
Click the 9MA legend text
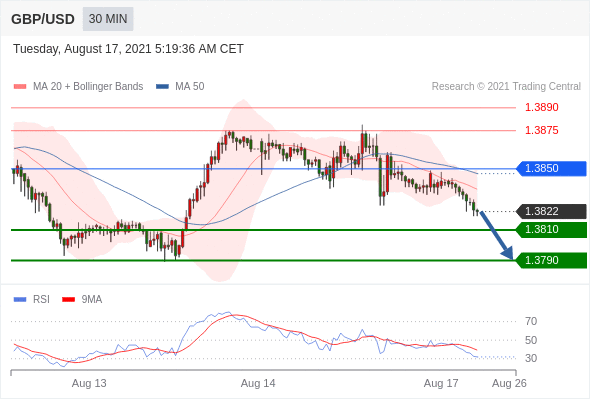tap(92, 300)
